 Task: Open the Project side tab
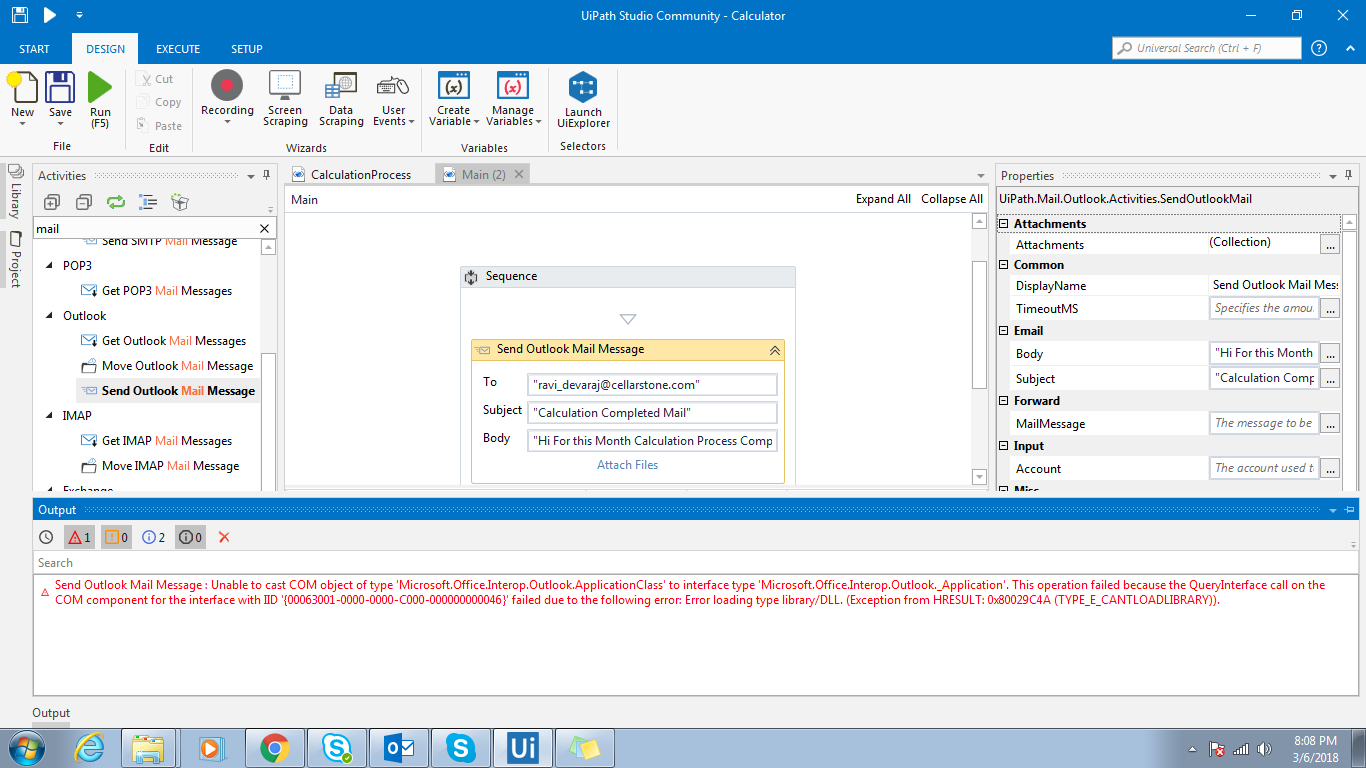(x=15, y=260)
